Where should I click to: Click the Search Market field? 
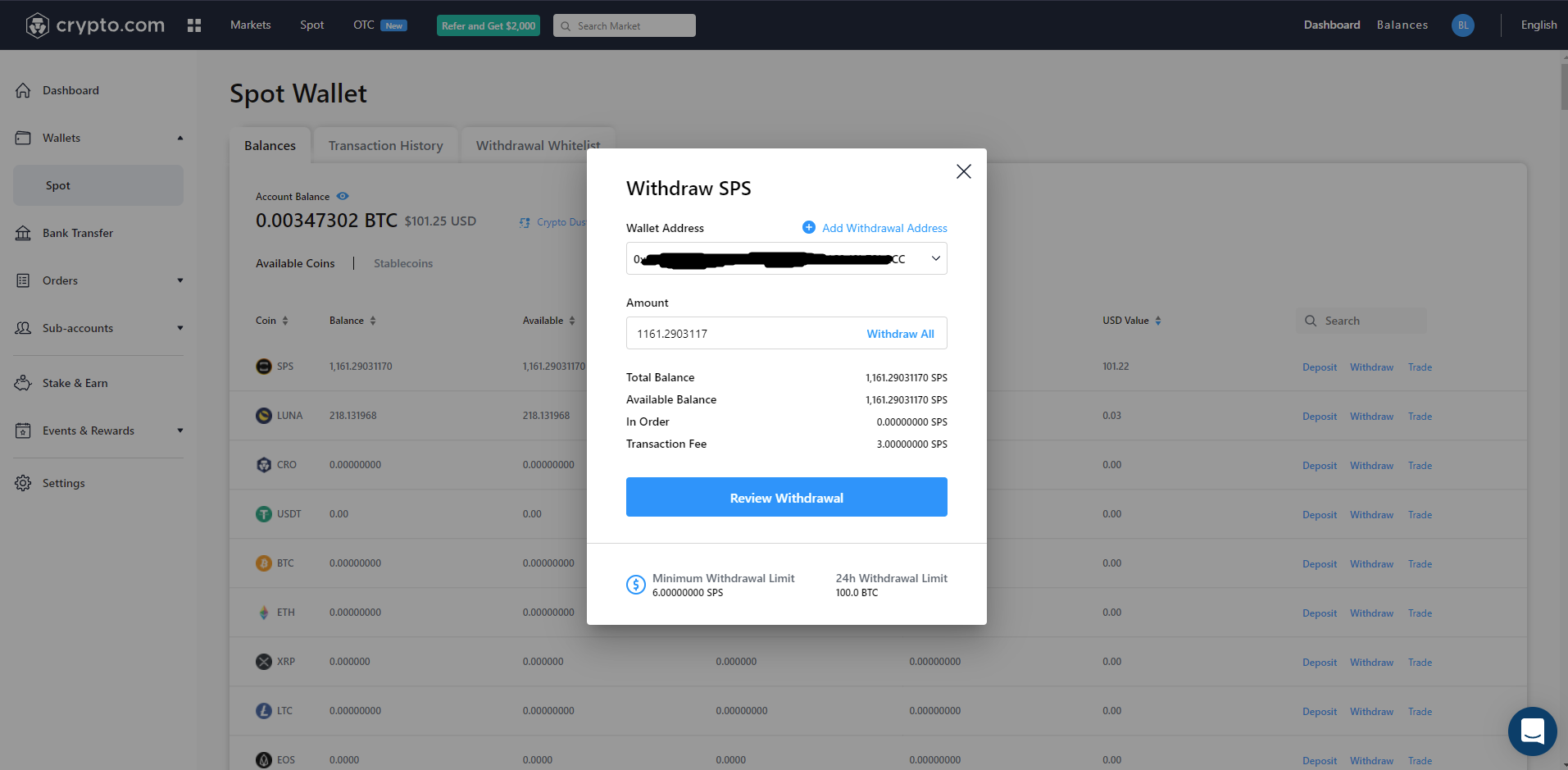click(x=624, y=25)
